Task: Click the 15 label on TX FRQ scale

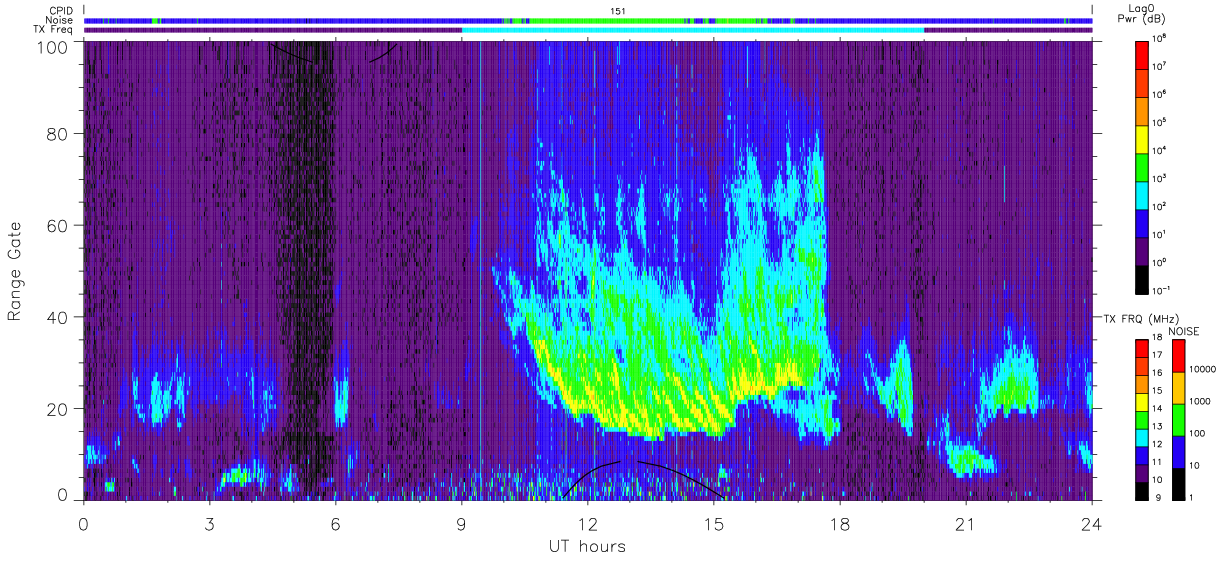Action: pyautogui.click(x=1157, y=390)
